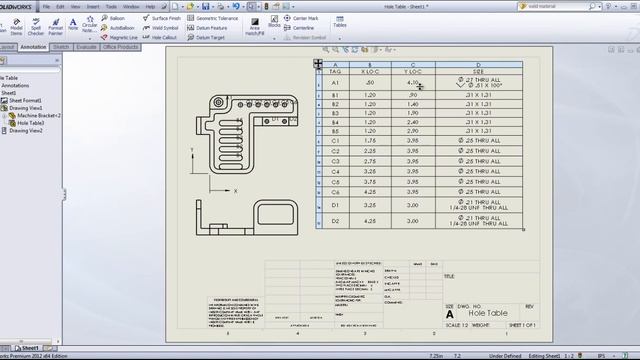640x360 pixels.
Task: Switch to the Evaluate tab
Action: [x=86, y=47]
